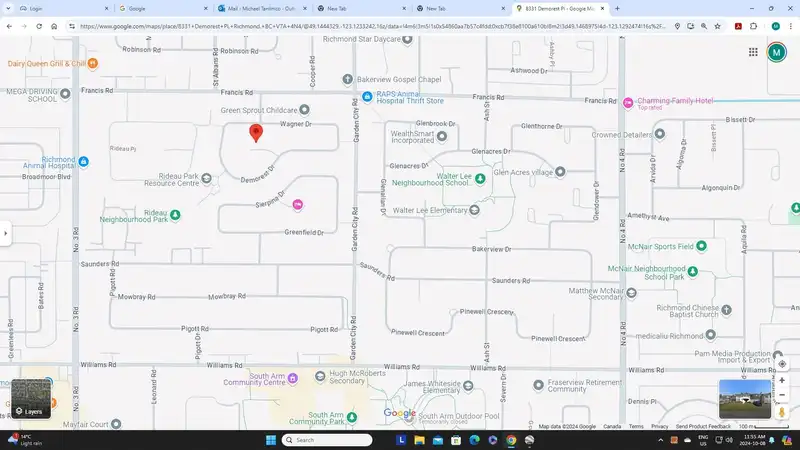The height and width of the screenshot is (450, 800).
Task: Zoom out with the minus button
Action: click(x=782, y=395)
